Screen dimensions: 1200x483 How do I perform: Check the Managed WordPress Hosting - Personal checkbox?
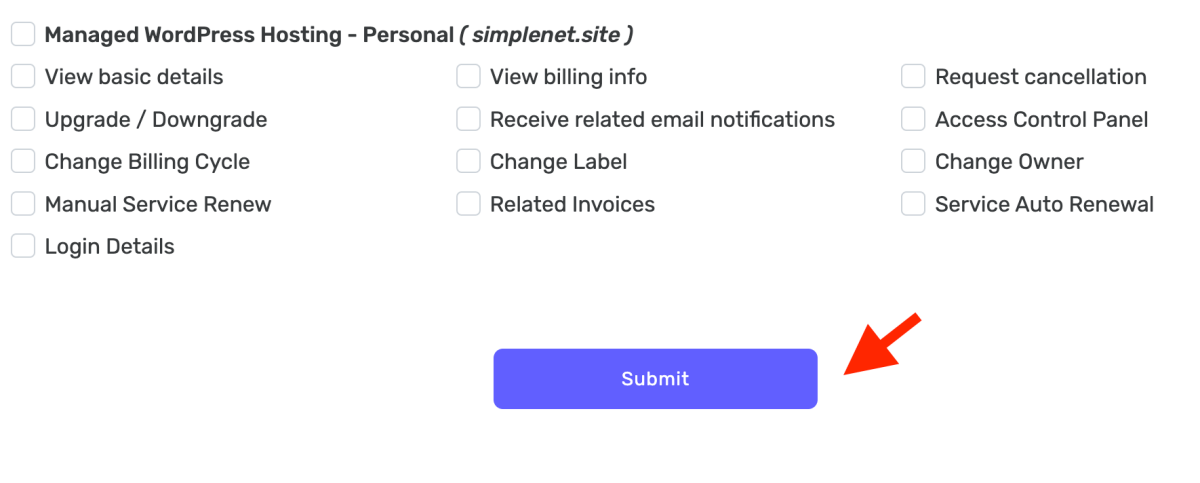[x=23, y=35]
